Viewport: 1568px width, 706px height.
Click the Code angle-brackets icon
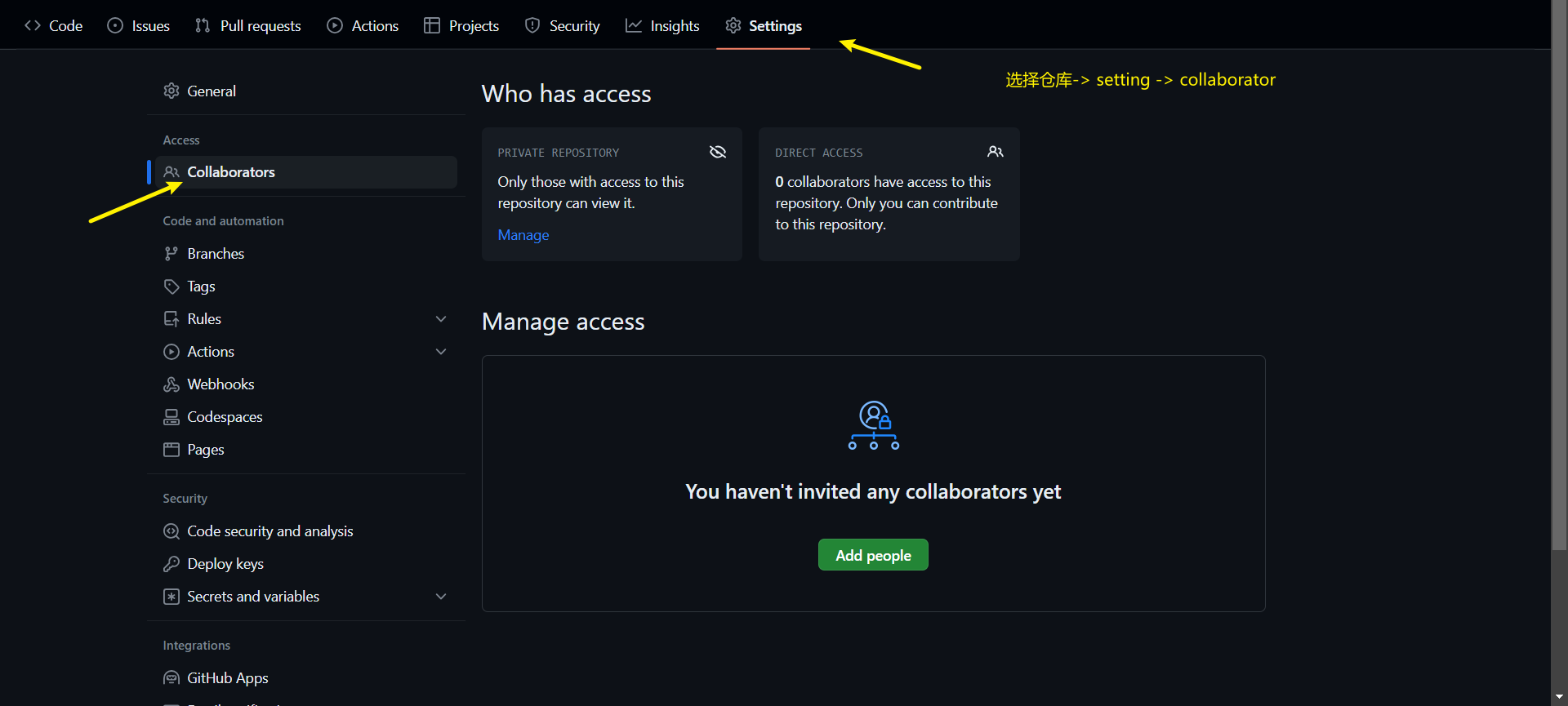[33, 25]
